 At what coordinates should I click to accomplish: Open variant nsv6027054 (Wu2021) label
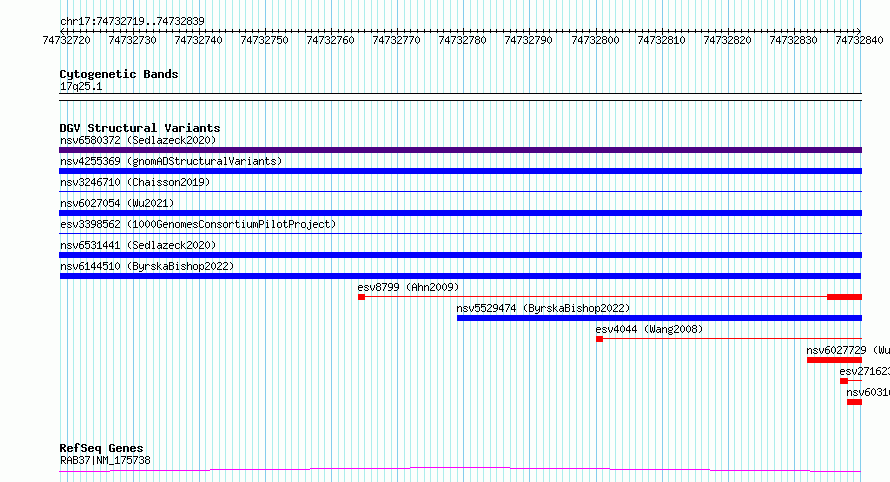point(117,203)
